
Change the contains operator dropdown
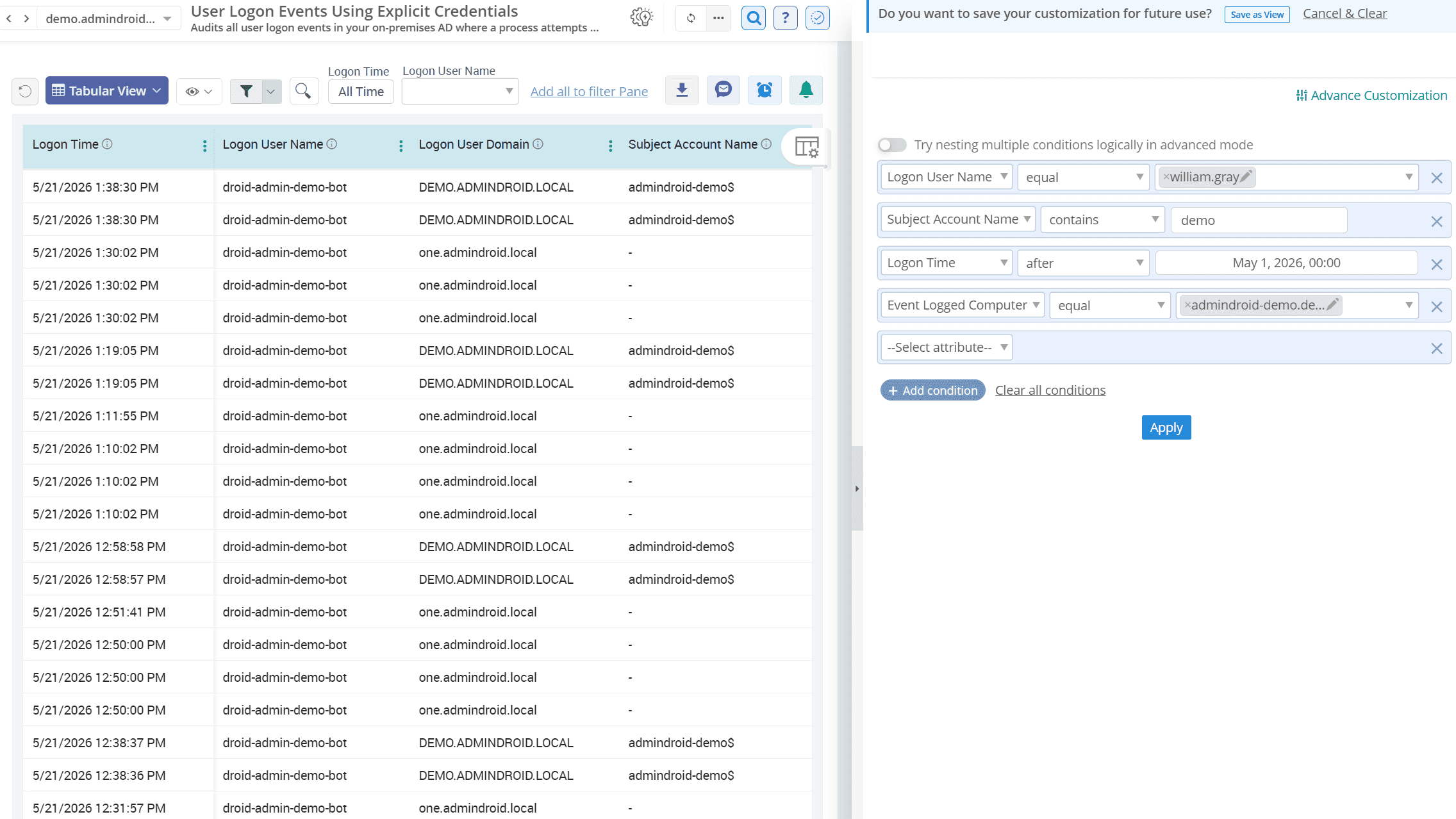(x=1102, y=220)
